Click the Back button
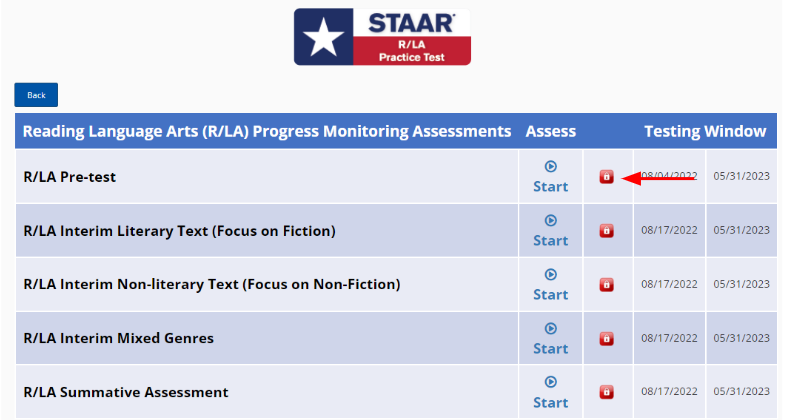The height and width of the screenshot is (420, 786). pyautogui.click(x=36, y=95)
